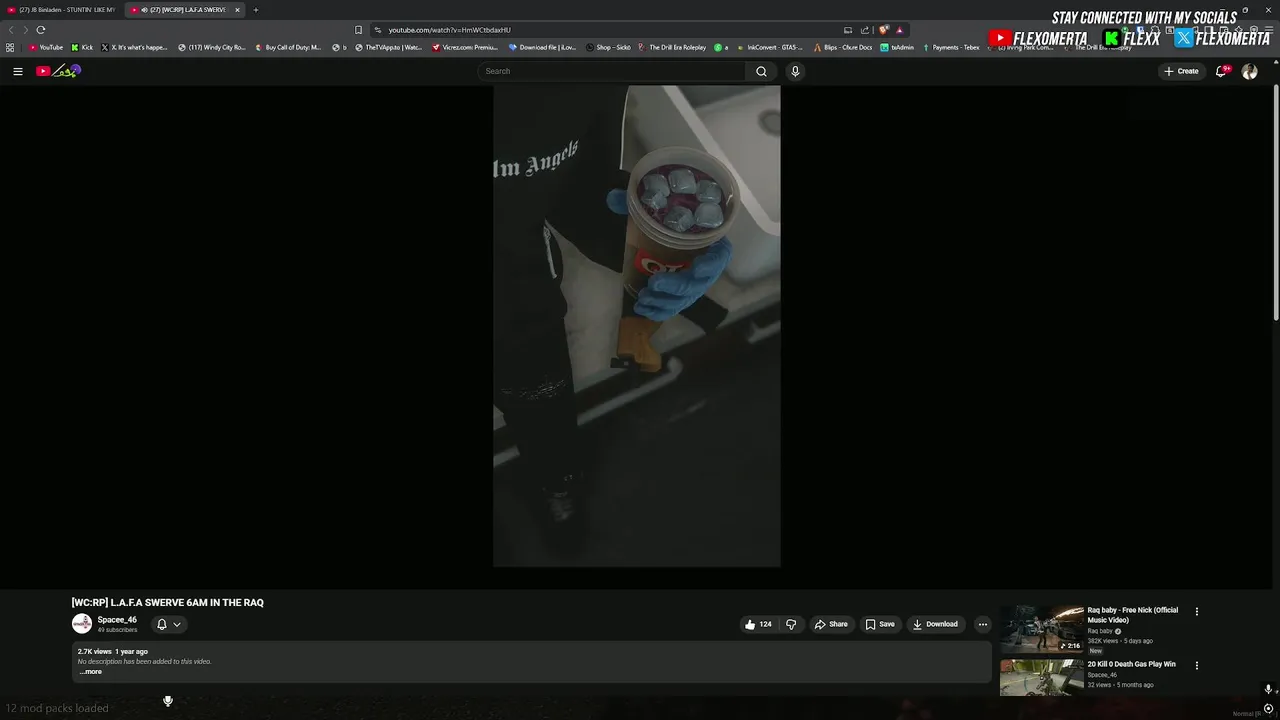Open the Buy Call of Duty bookmark
The height and width of the screenshot is (720, 1280).
[x=289, y=47]
